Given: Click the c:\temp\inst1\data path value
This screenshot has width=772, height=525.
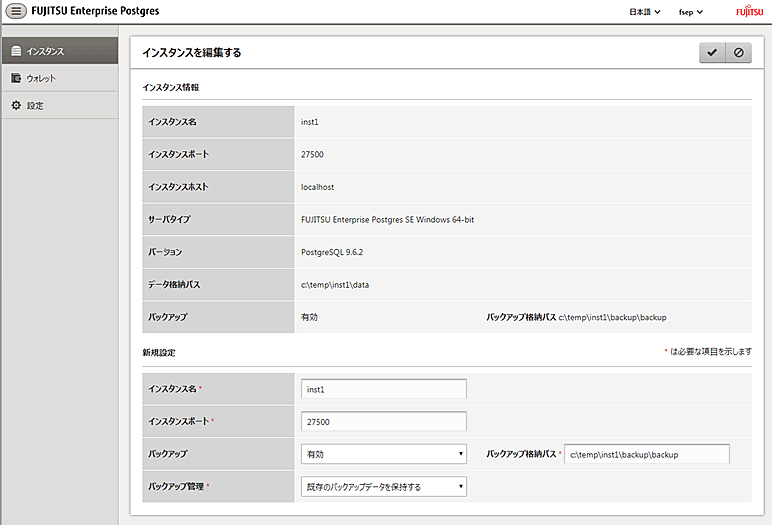Looking at the screenshot, I should 335,285.
